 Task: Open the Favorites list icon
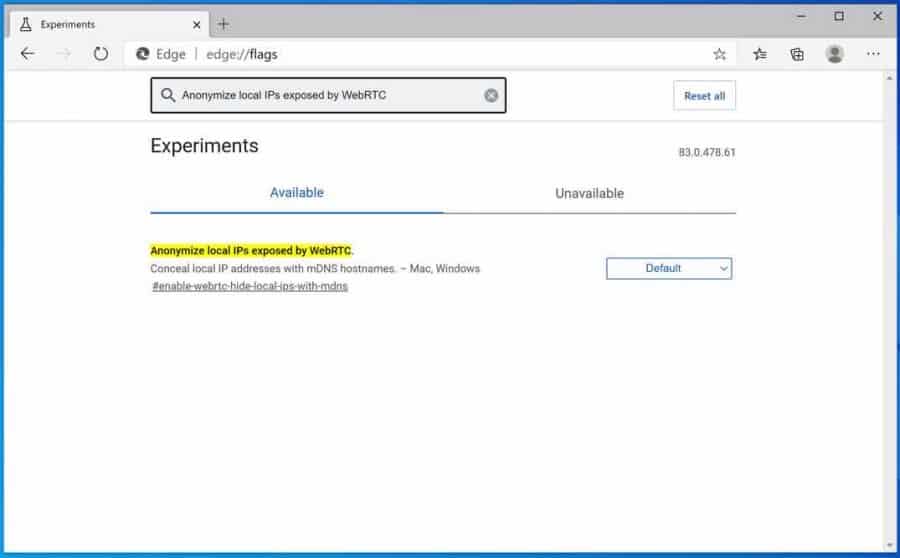point(759,54)
